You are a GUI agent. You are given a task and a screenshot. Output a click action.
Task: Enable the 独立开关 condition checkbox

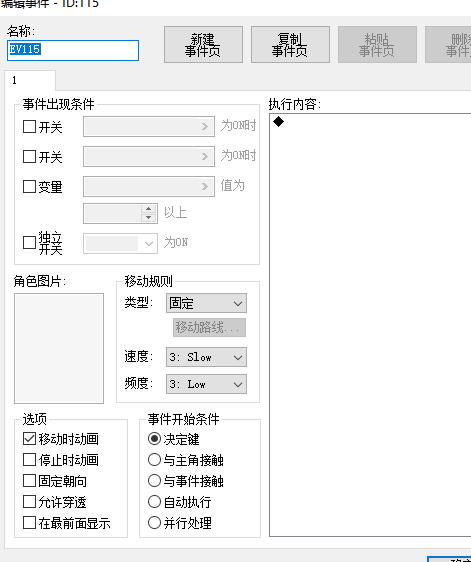coord(29,243)
